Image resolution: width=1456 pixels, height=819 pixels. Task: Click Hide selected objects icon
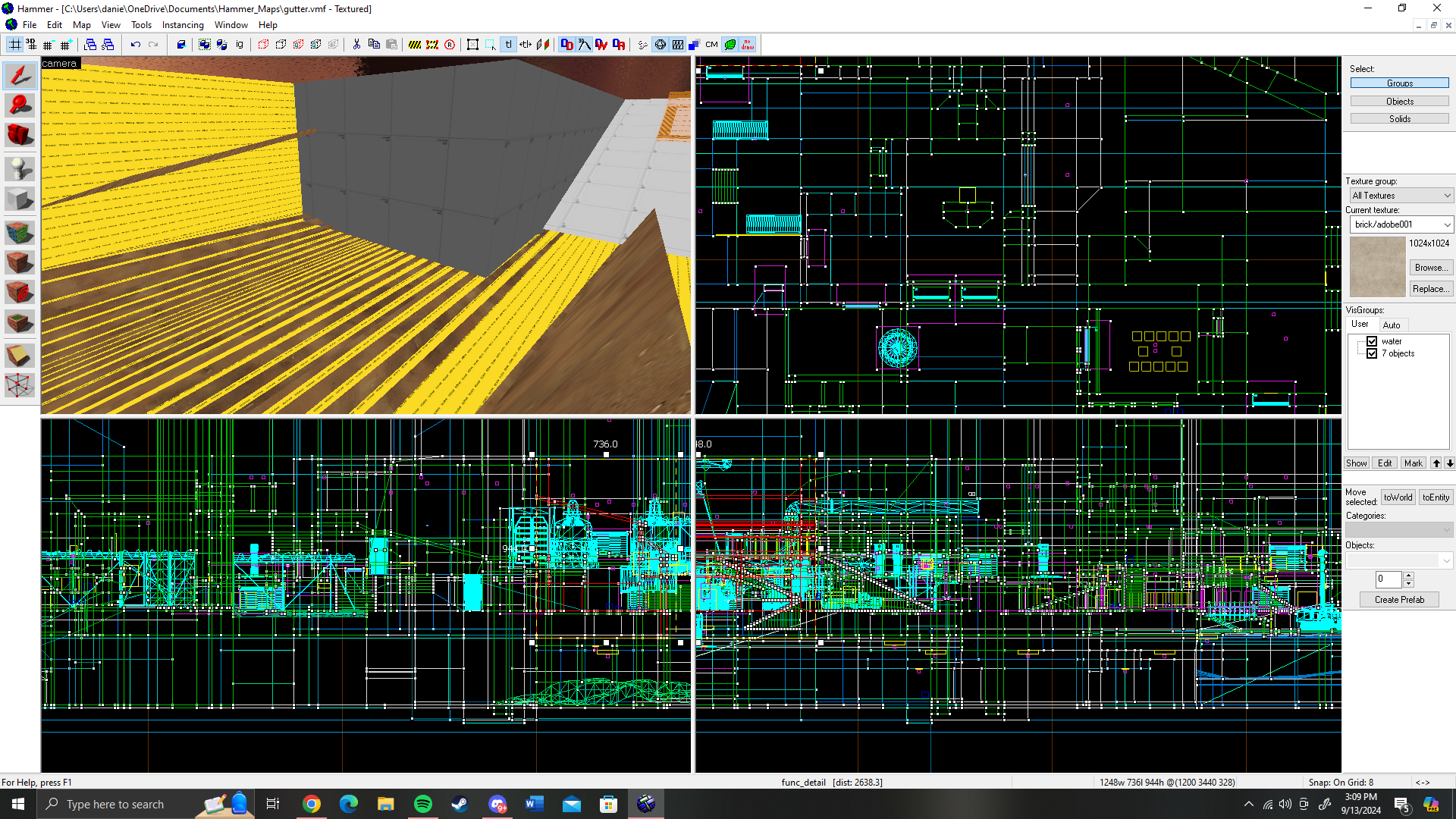[263, 45]
